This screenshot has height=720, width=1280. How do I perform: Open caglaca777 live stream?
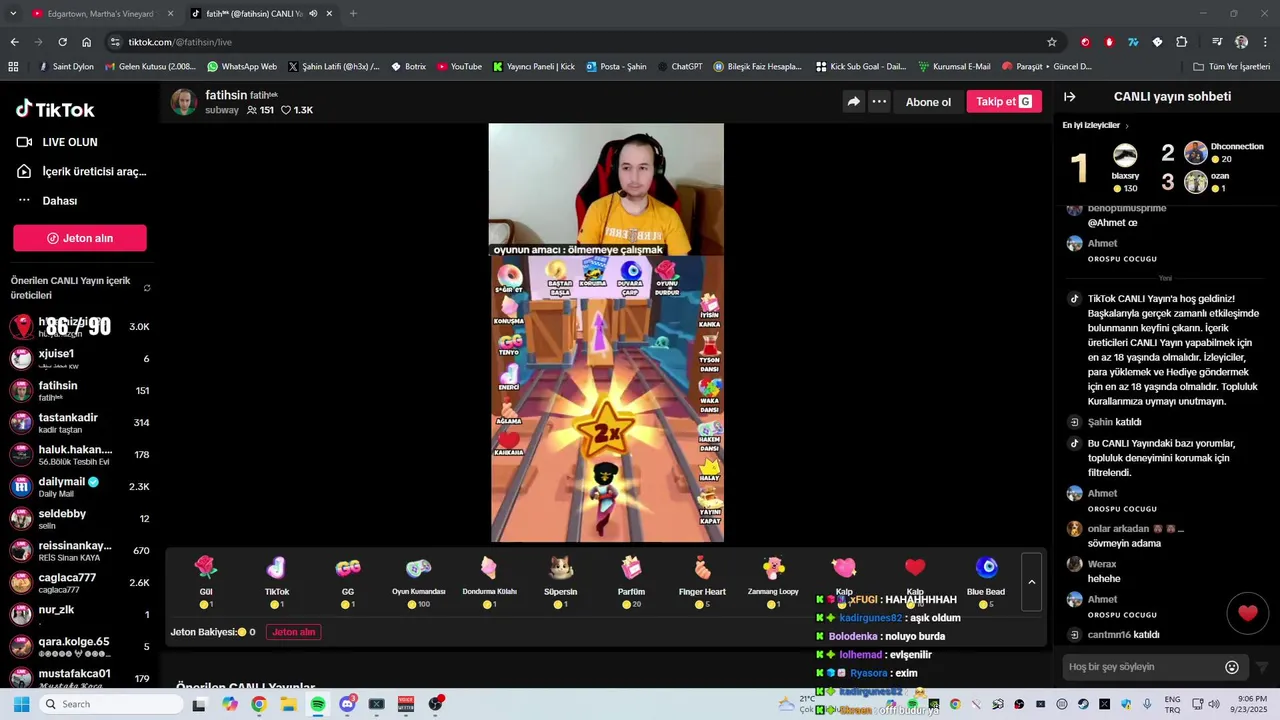pyautogui.click(x=80, y=582)
